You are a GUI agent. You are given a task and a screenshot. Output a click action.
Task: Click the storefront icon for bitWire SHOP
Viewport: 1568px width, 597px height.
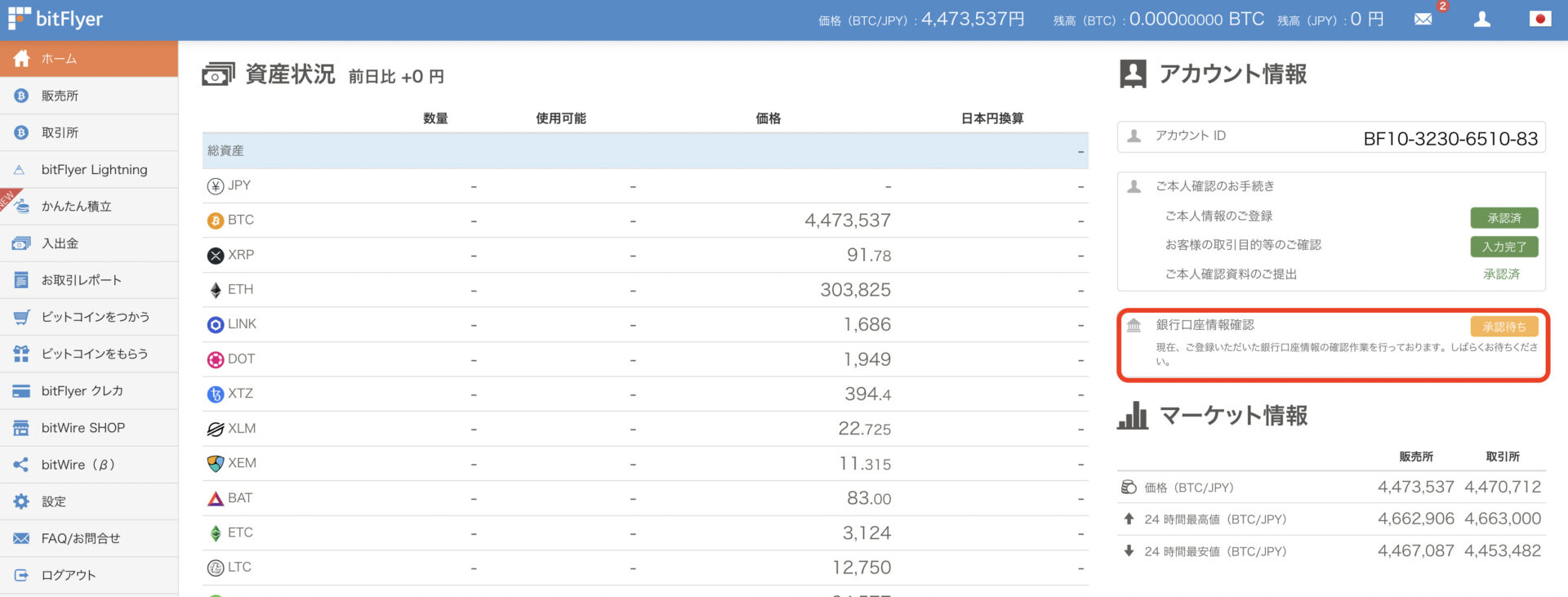[21, 428]
